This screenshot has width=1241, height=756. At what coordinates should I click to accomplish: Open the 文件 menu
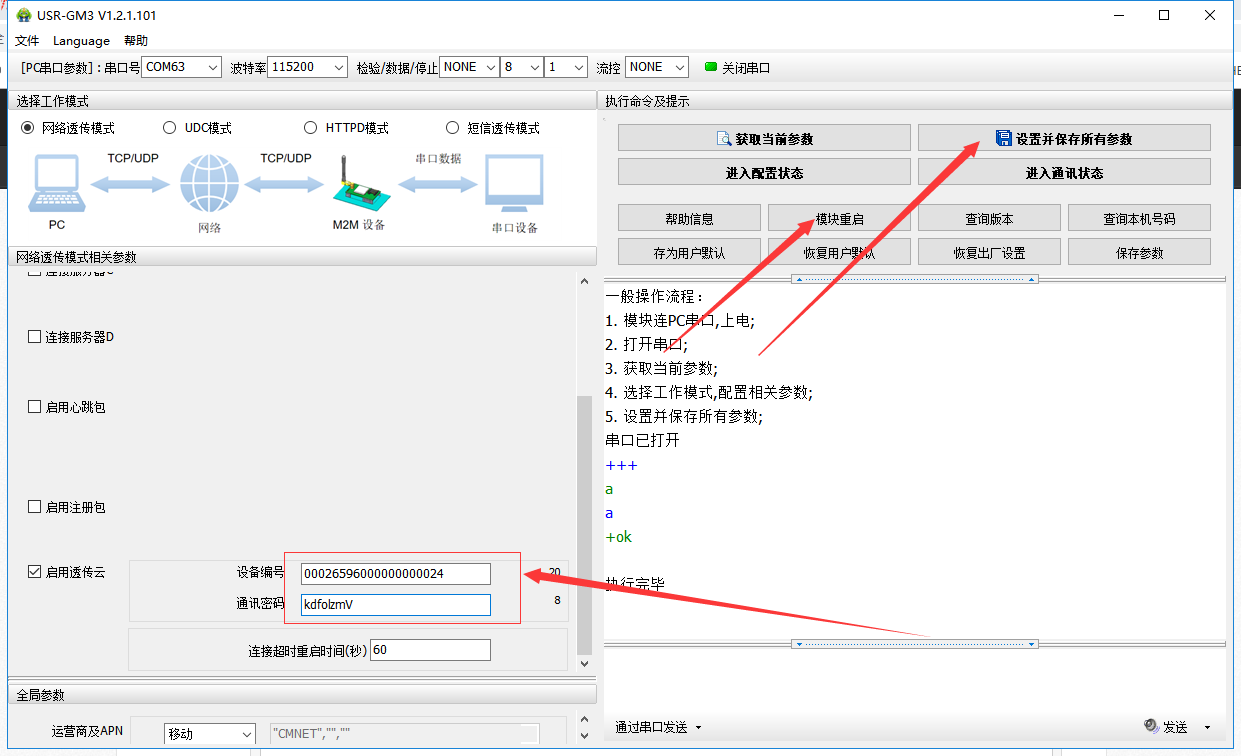click(27, 41)
